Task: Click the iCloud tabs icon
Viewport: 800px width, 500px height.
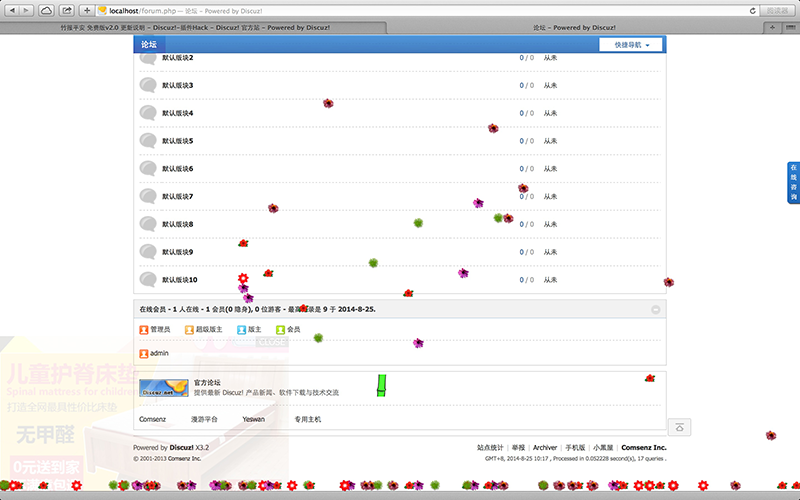Action: tap(46, 10)
